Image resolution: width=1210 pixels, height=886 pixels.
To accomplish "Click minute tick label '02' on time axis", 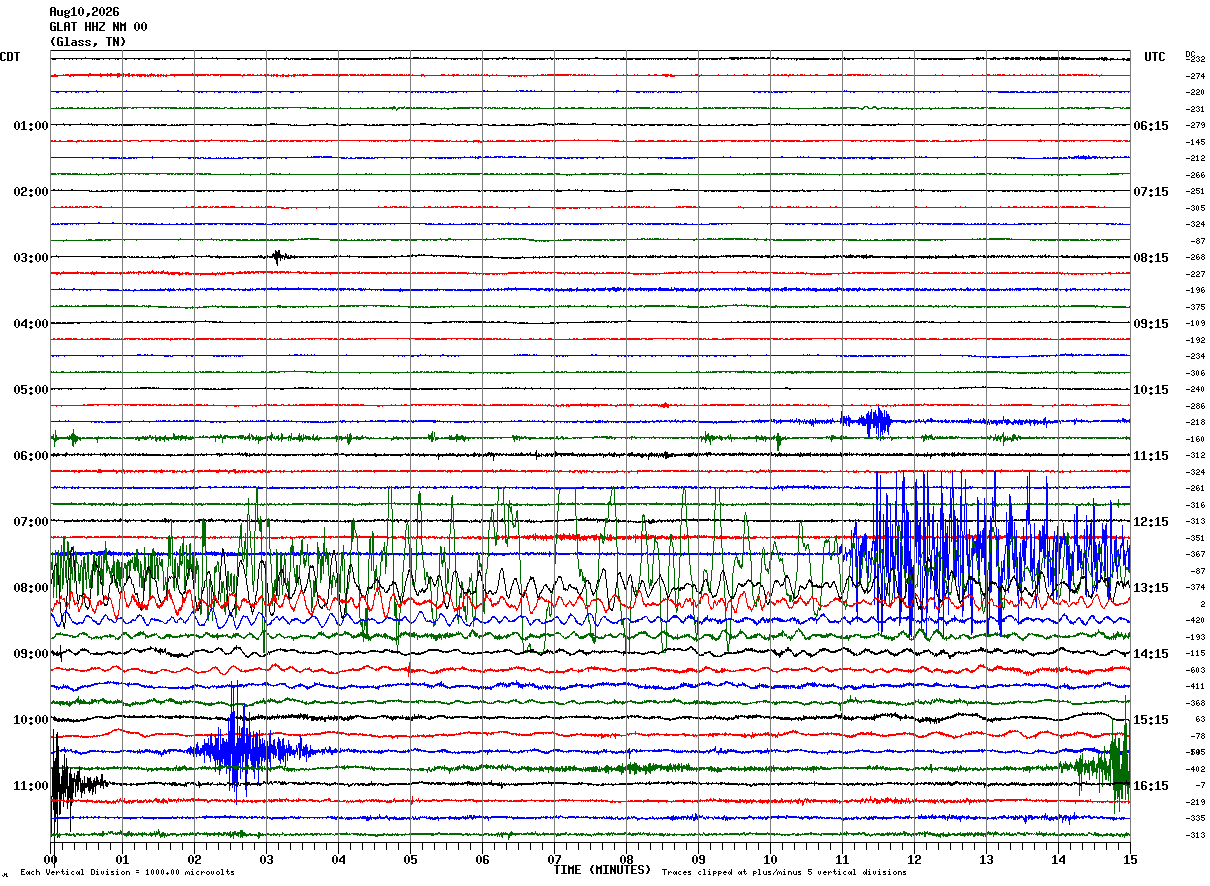I will point(195,860).
